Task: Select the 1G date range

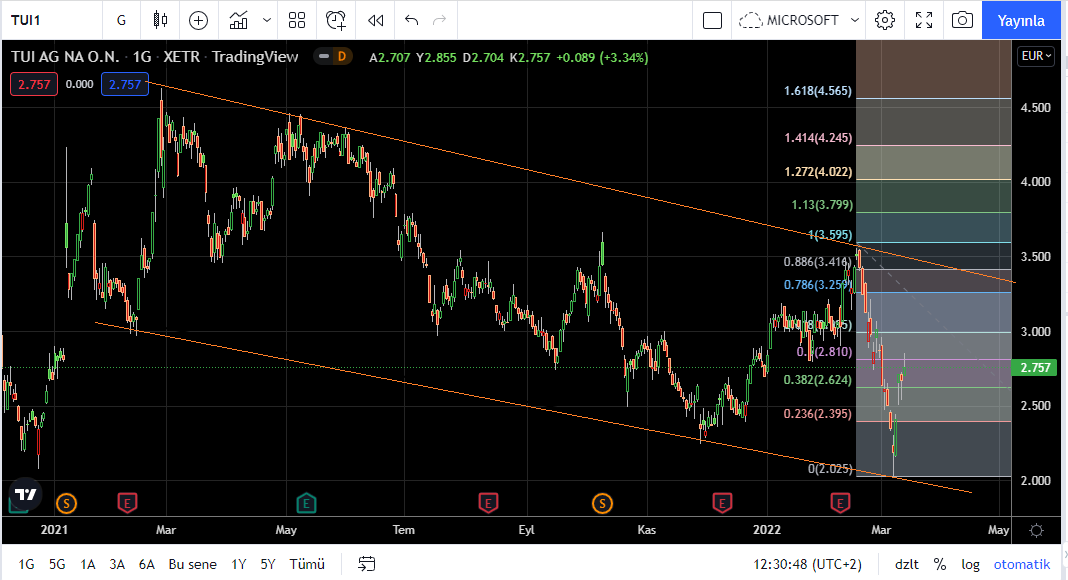Action: click(26, 564)
